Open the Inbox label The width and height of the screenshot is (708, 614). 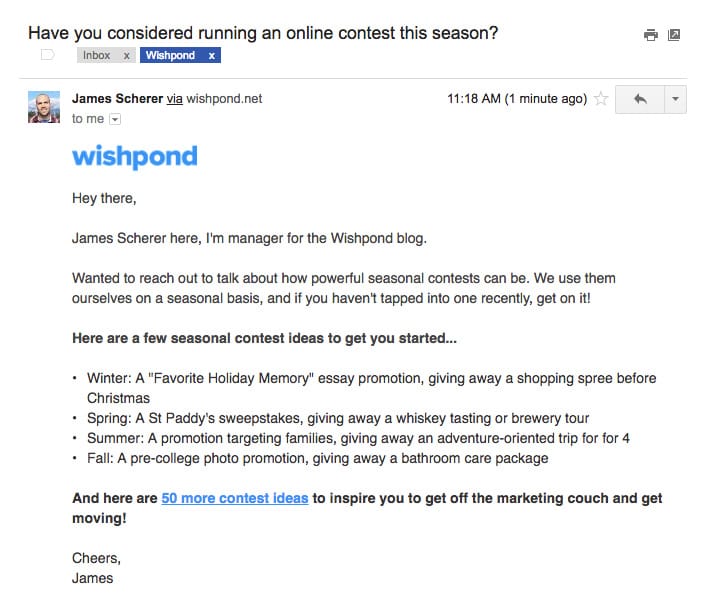click(x=97, y=55)
